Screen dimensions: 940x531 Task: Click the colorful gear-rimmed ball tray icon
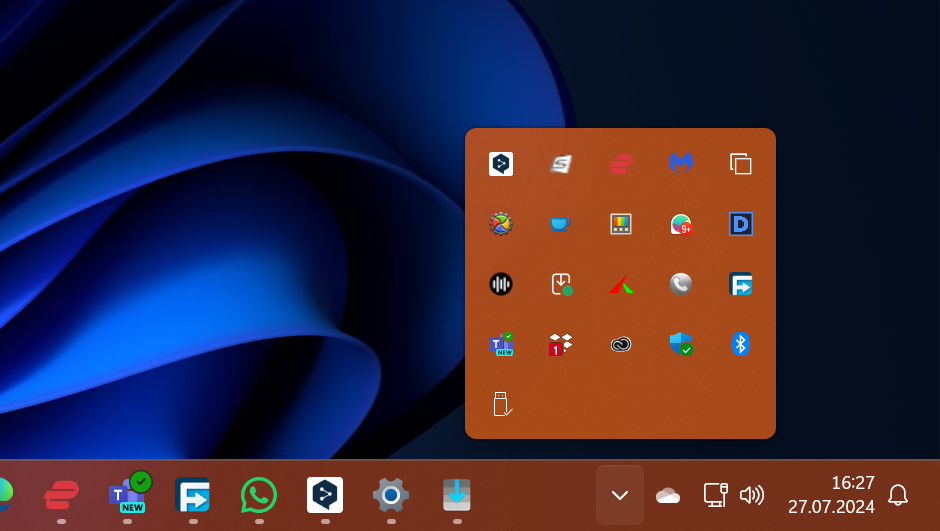(501, 224)
